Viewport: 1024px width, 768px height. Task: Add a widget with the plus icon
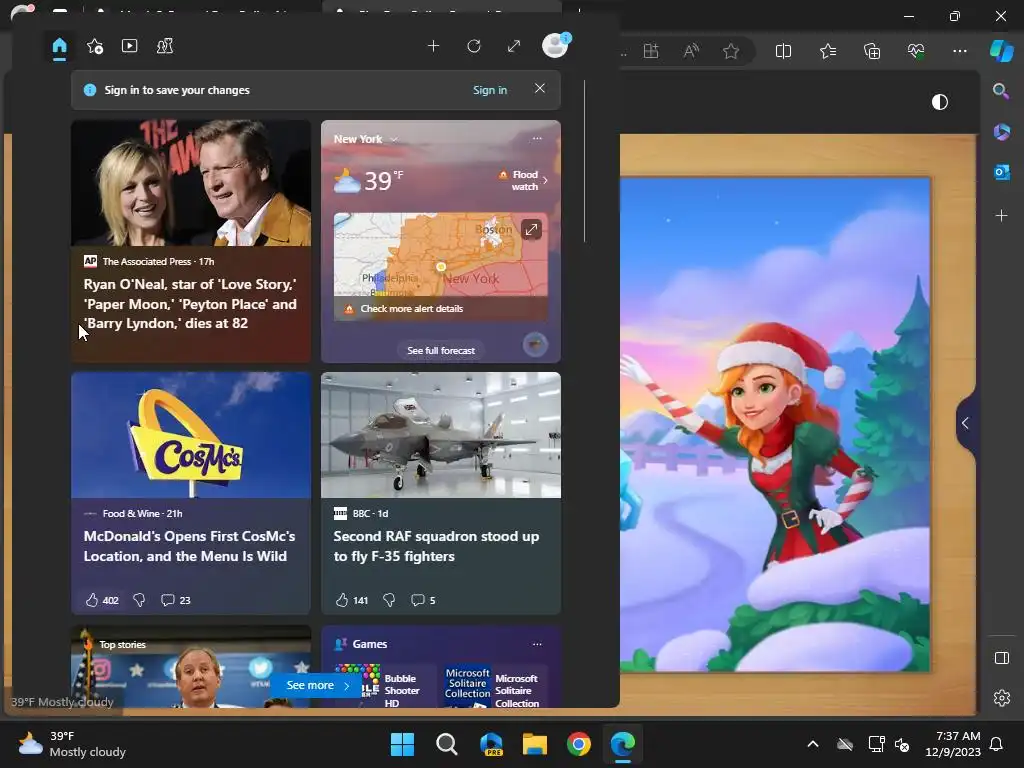tap(433, 46)
